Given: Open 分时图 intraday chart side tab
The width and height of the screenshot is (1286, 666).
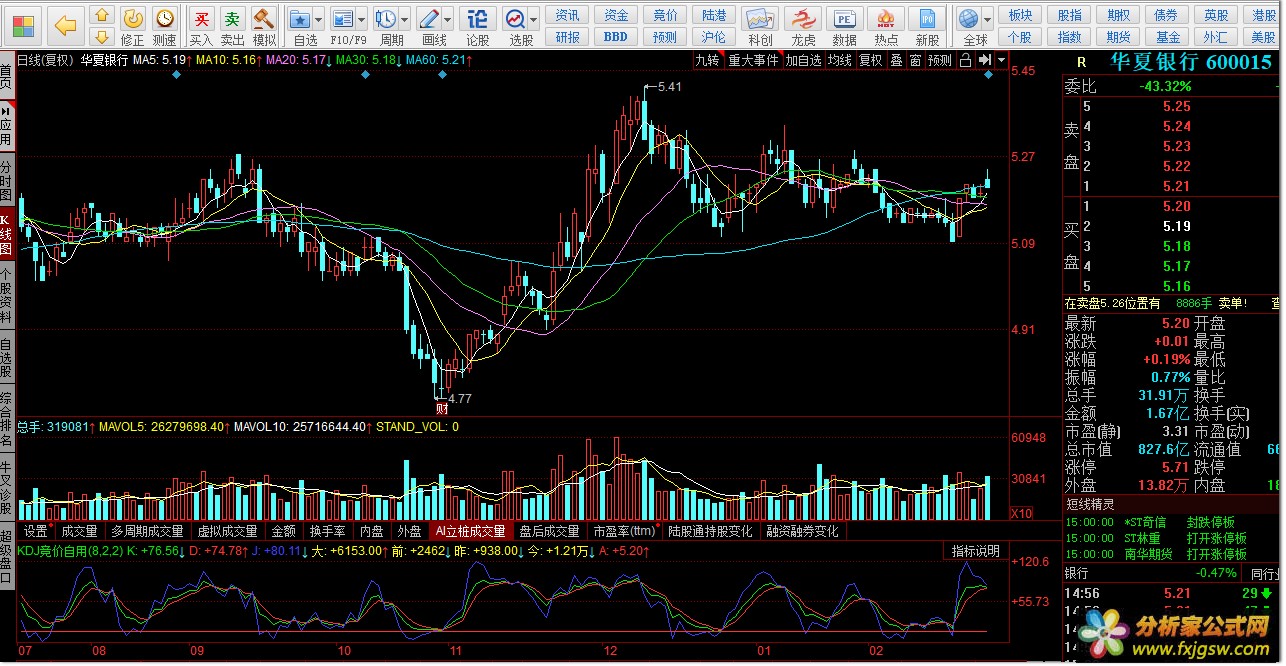Looking at the screenshot, I should [x=6, y=180].
